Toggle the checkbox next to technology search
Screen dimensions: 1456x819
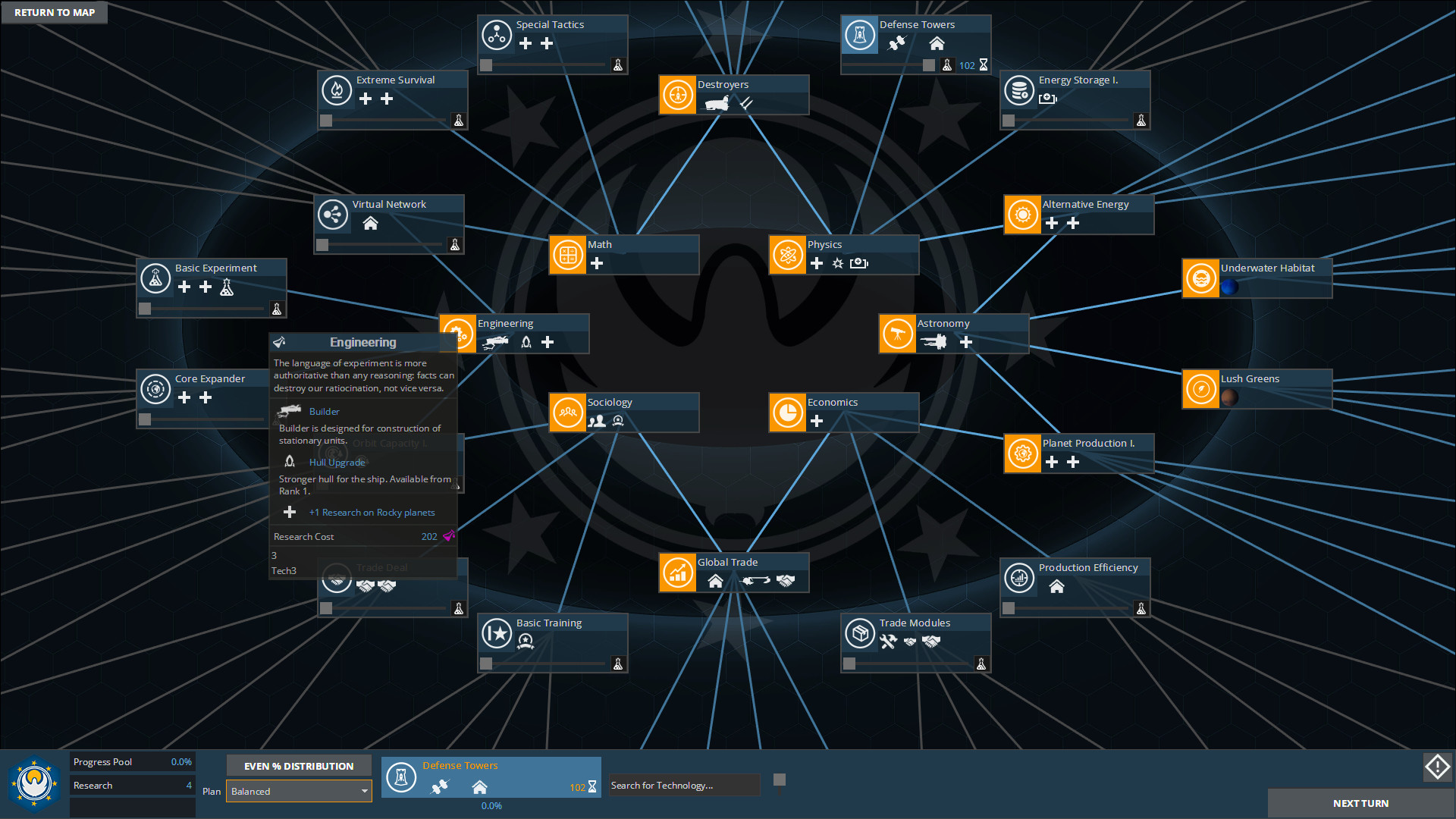[779, 780]
